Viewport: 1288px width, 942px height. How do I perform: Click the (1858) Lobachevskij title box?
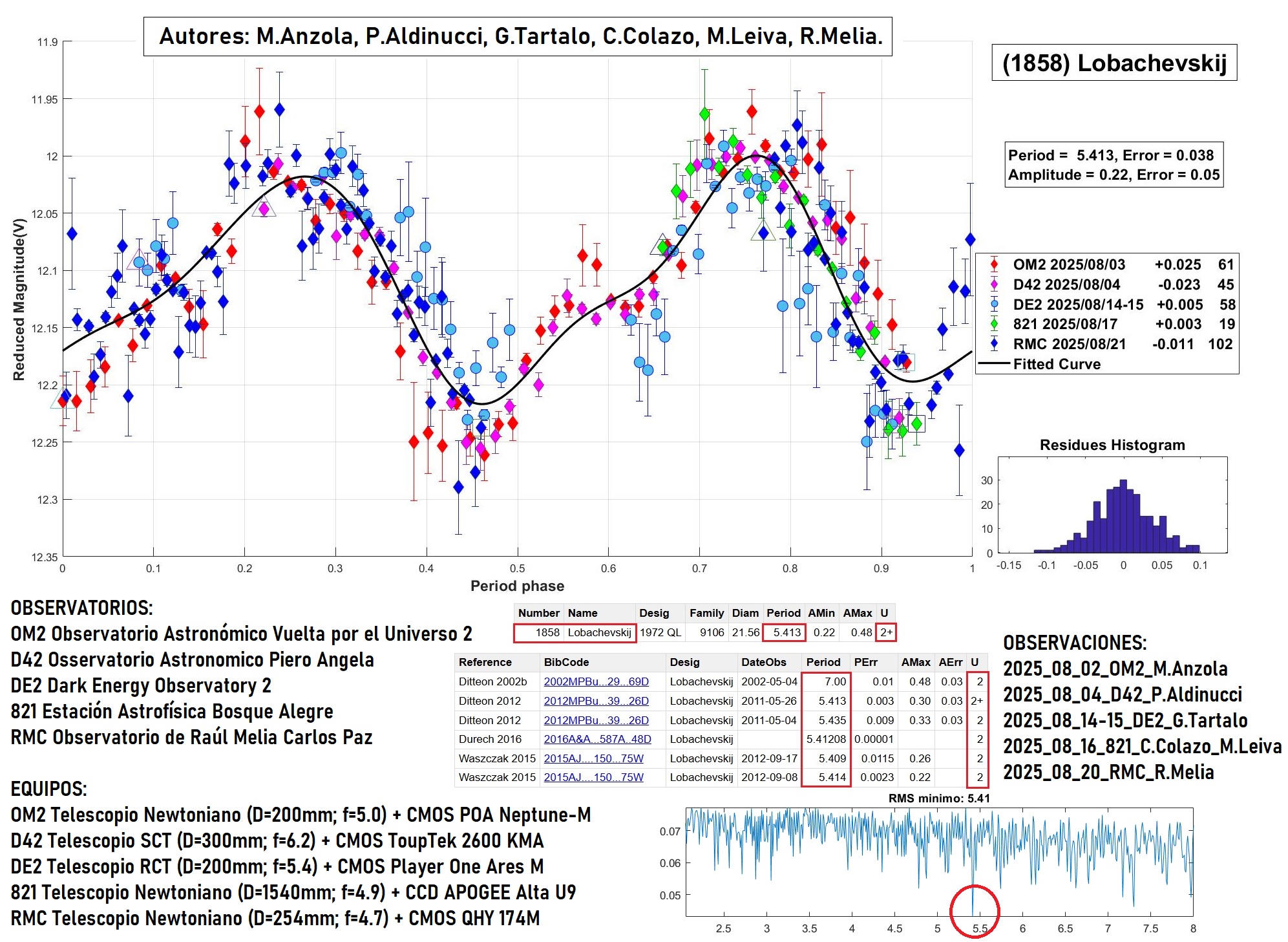(1114, 63)
